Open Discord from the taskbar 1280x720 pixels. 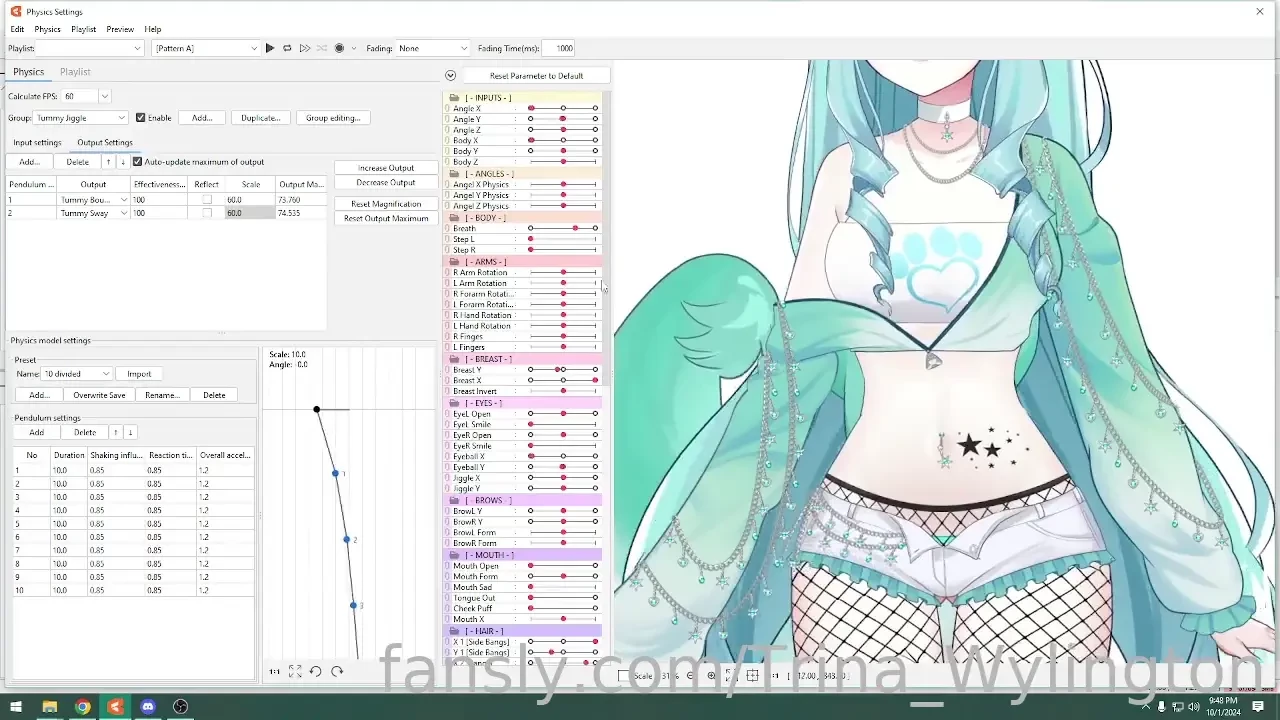tap(148, 707)
